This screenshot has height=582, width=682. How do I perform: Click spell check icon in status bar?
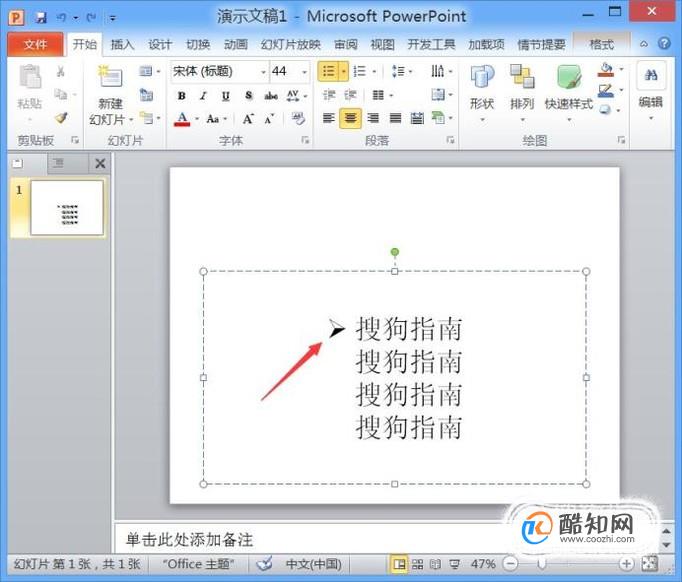[x=264, y=564]
